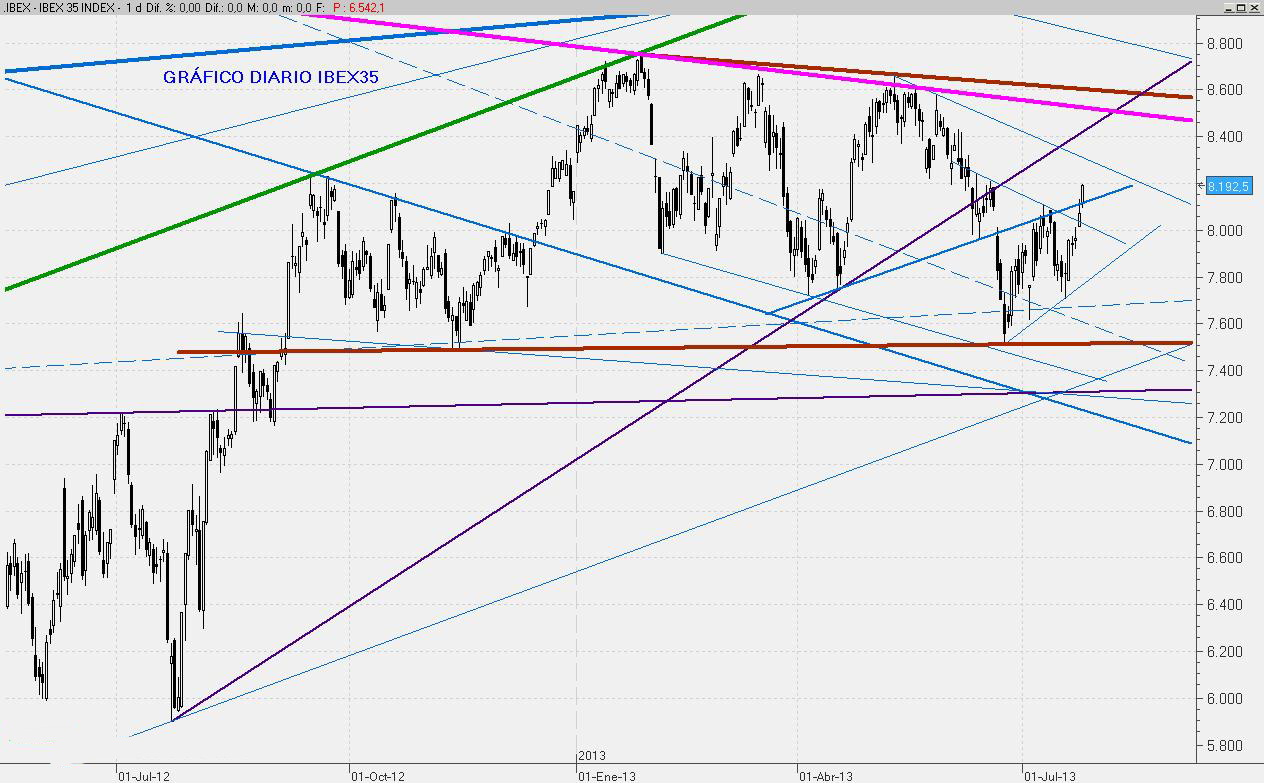Select the 01-Ene-13 date marker

click(607, 775)
